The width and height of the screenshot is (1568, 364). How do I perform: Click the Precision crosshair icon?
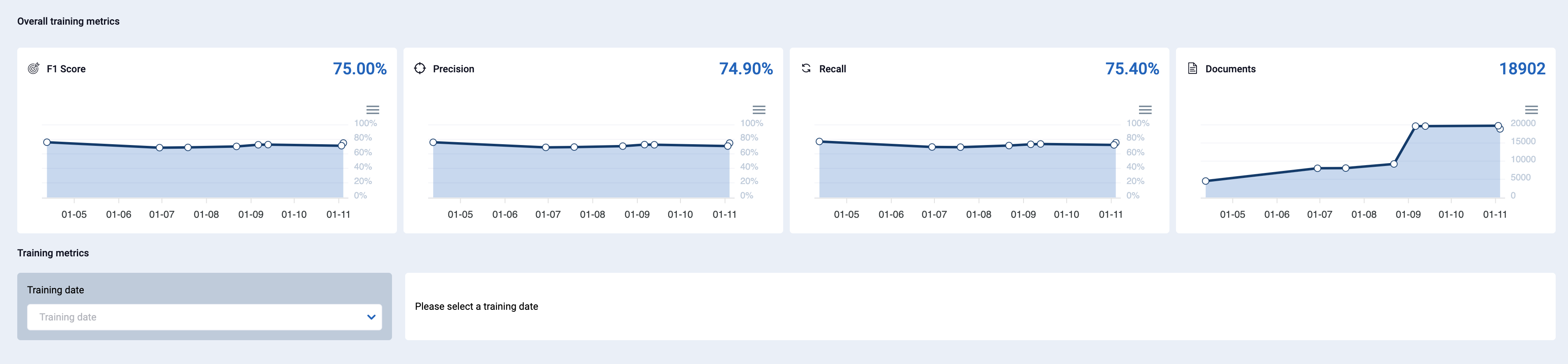[420, 68]
